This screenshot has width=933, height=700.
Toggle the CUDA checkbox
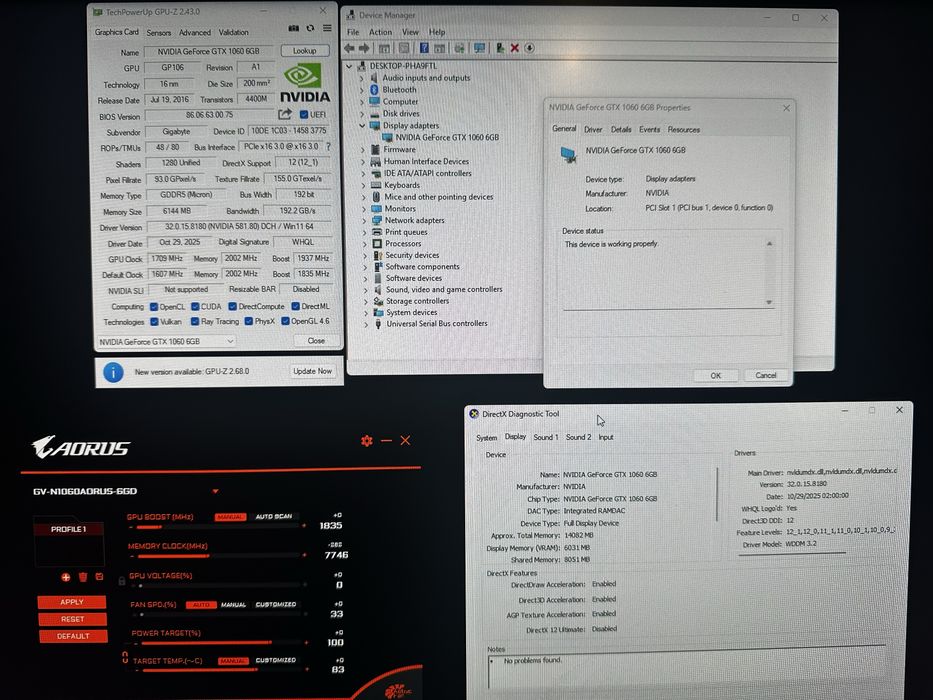[195, 307]
